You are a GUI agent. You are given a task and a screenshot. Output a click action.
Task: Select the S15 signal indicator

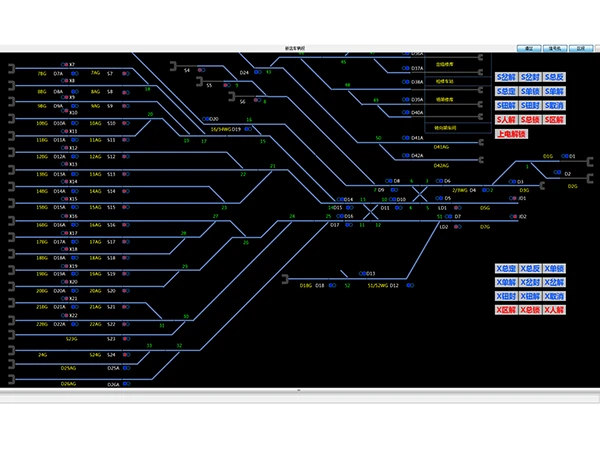pos(126,207)
